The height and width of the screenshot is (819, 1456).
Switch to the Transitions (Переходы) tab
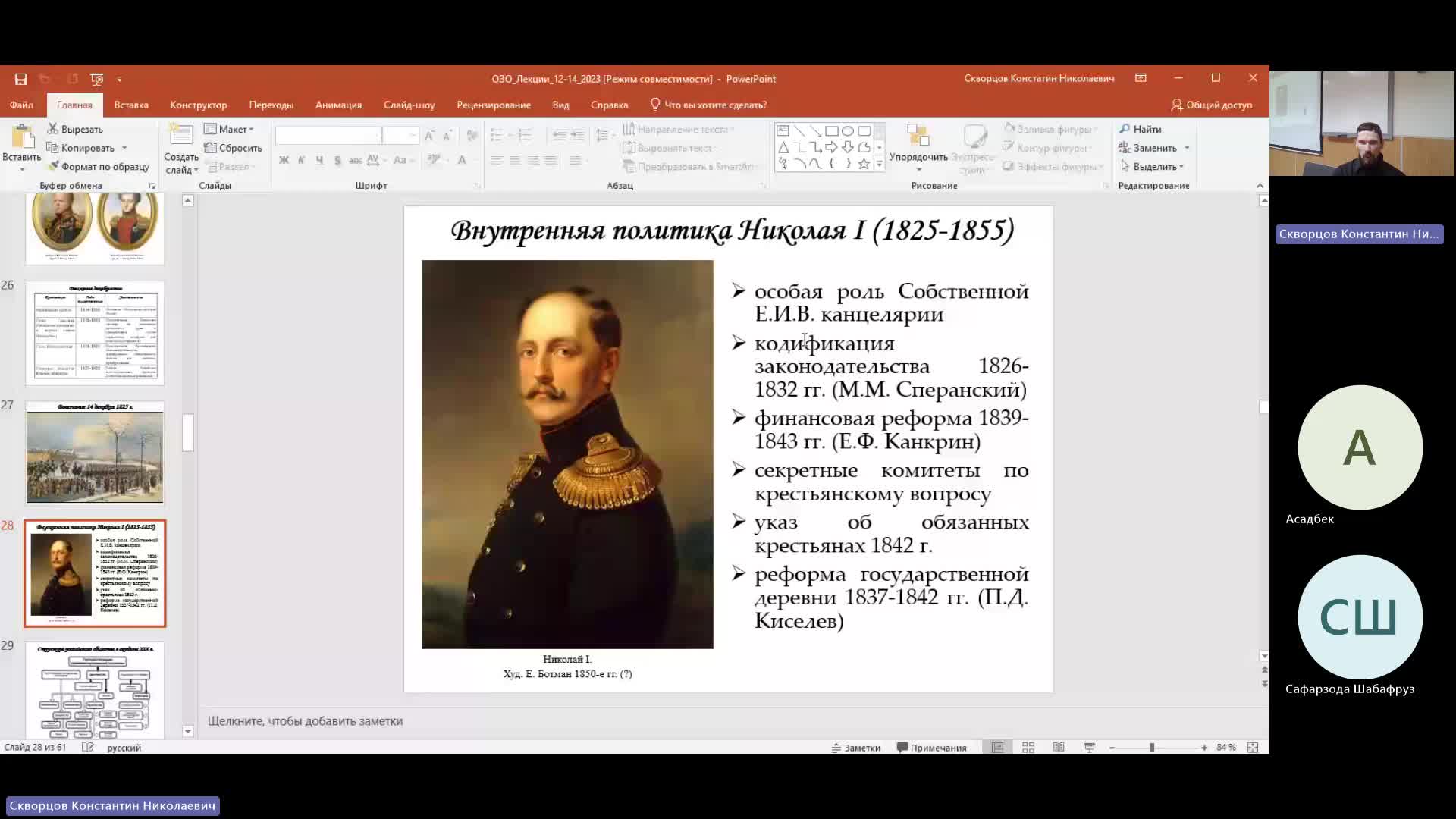click(271, 105)
